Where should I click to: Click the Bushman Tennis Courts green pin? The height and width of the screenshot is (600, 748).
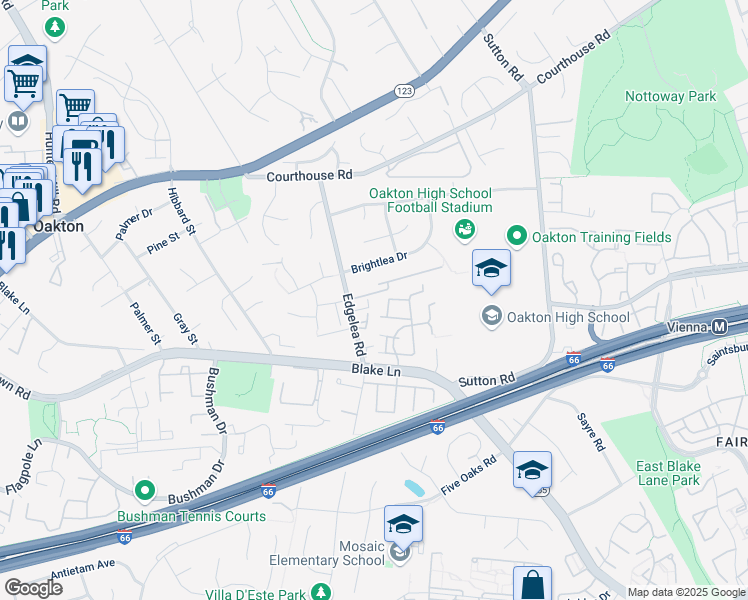(x=145, y=491)
